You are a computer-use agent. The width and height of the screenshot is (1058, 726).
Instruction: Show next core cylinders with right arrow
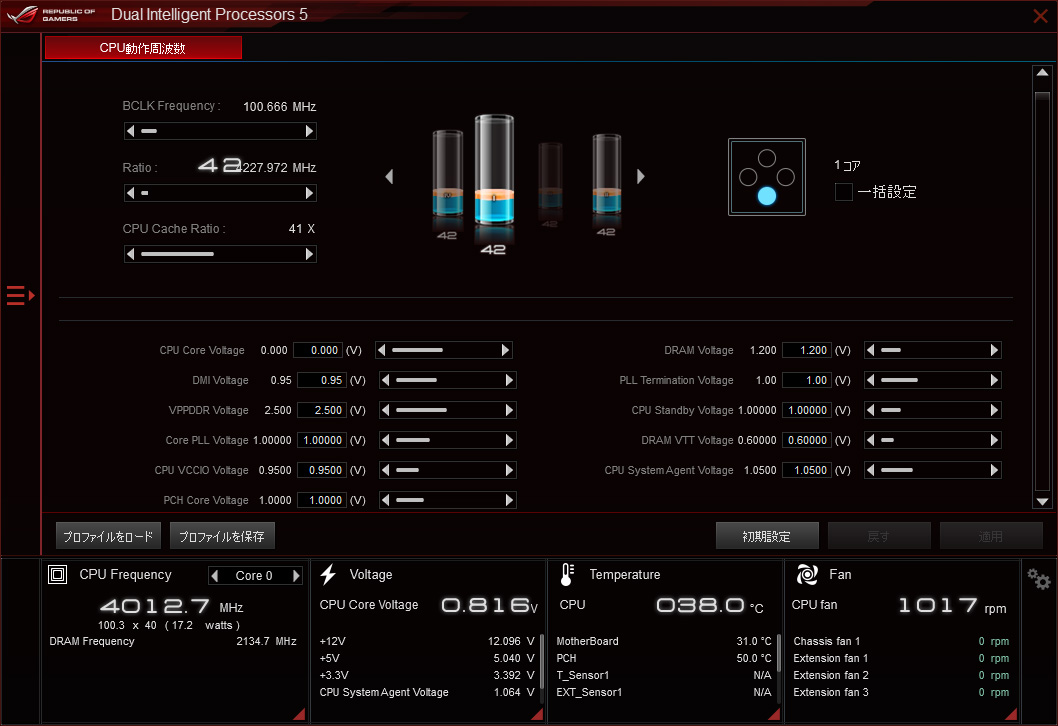[640, 177]
